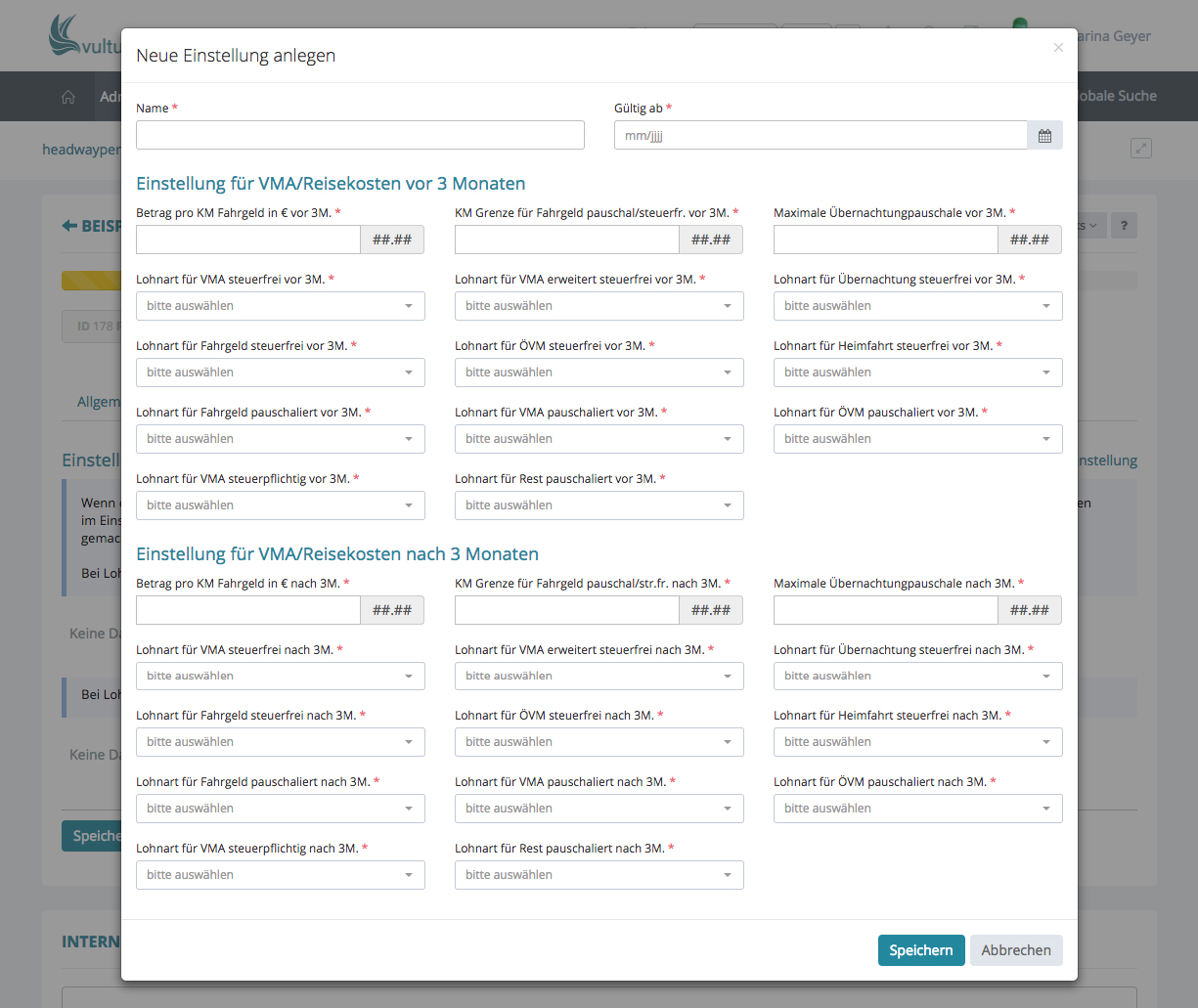Open the calendar picker for Gültig ab
The height and width of the screenshot is (1008, 1198).
1044,136
